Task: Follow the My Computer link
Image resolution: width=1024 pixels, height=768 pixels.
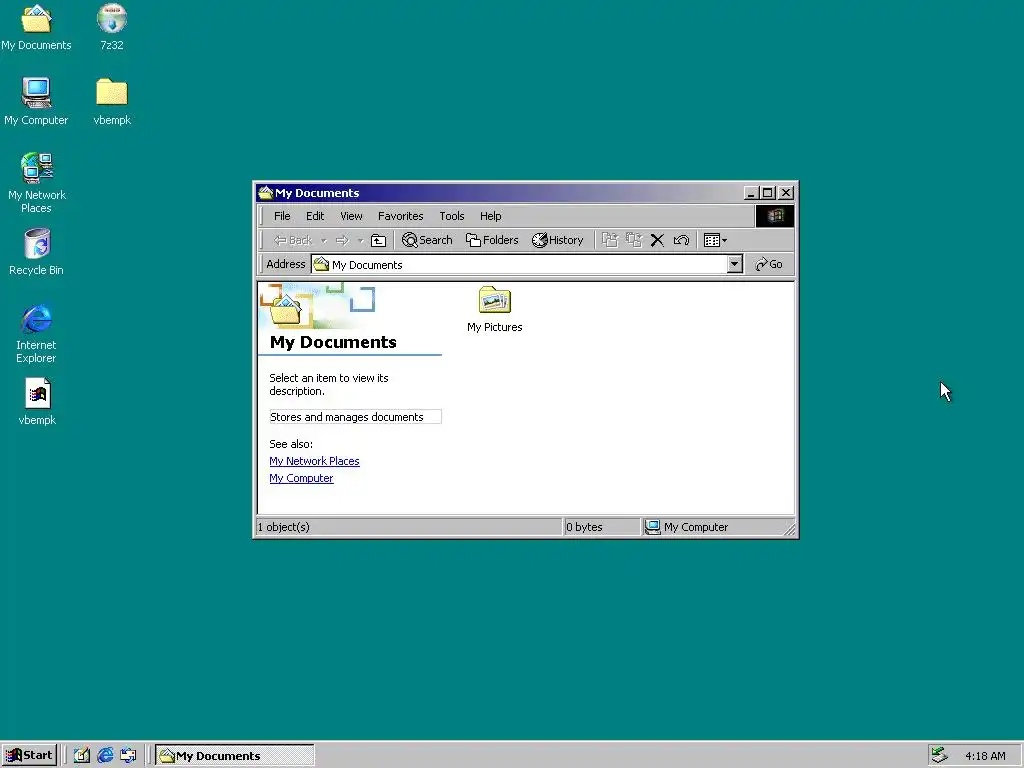Action: point(301,478)
